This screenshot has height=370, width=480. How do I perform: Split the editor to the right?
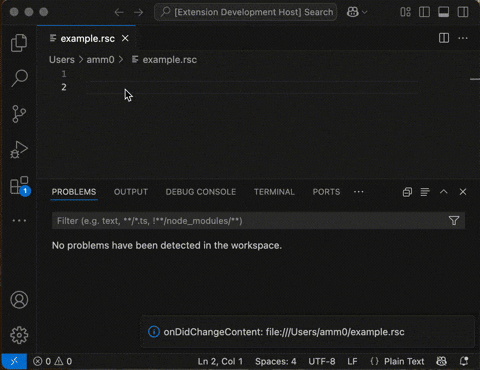click(444, 38)
